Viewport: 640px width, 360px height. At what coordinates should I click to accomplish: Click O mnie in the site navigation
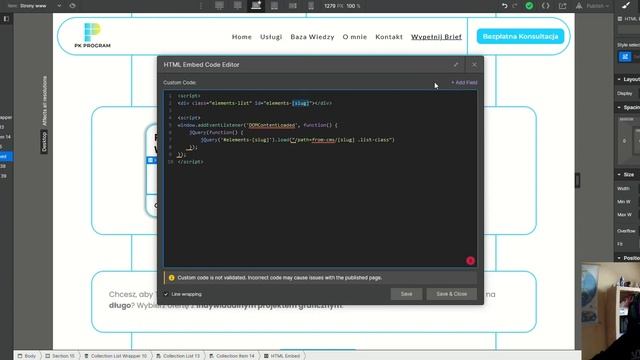(x=355, y=37)
